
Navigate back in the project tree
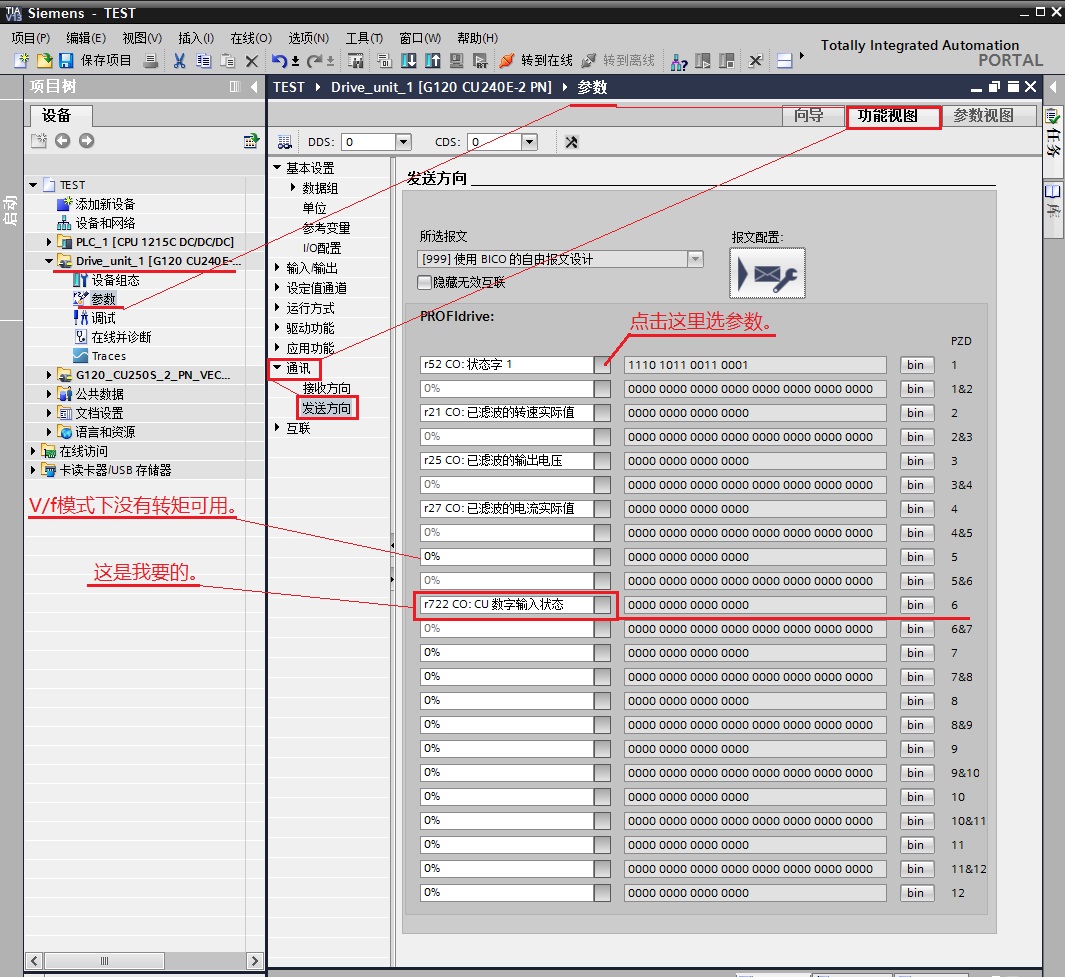pos(62,141)
